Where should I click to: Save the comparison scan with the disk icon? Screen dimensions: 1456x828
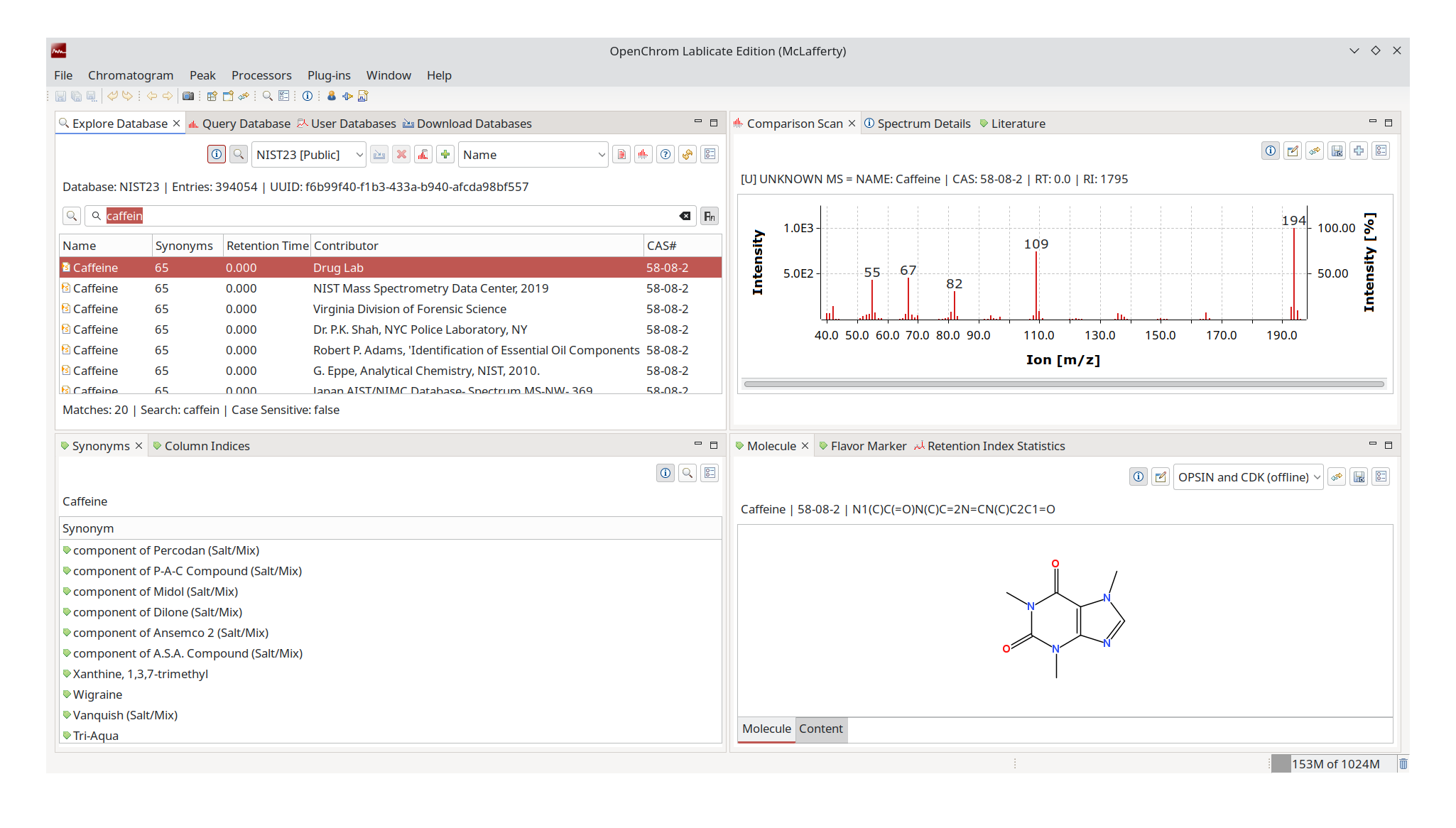coord(1337,151)
